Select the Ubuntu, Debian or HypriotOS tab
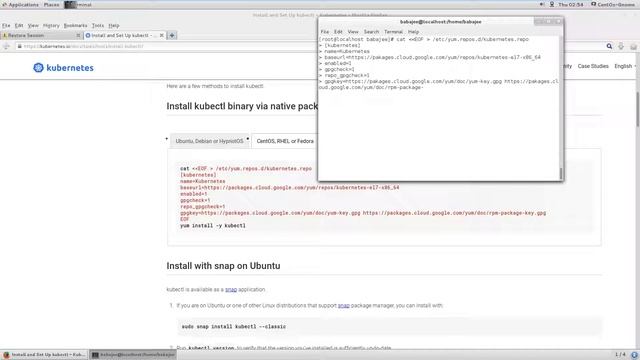This screenshot has width=640, height=360. click(x=209, y=141)
